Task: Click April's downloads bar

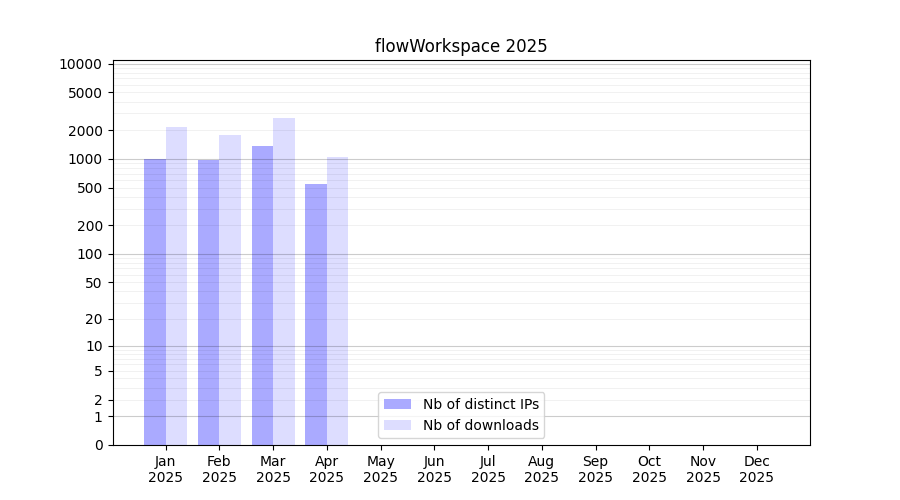Action: 337,301
